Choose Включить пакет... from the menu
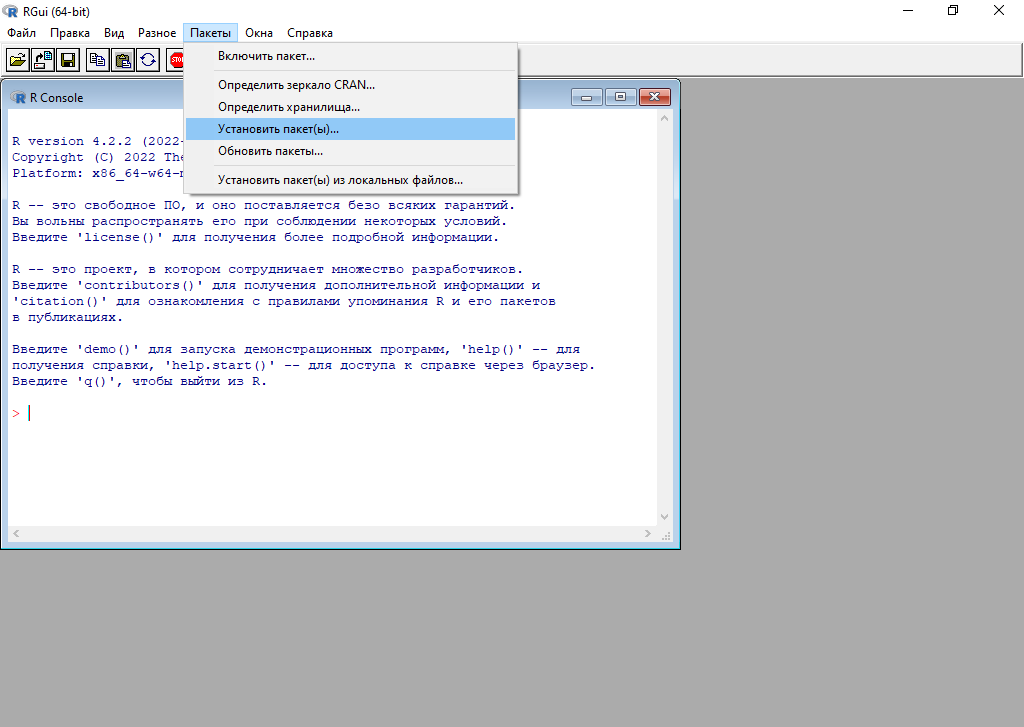Viewport: 1024px width, 727px height. click(x=266, y=56)
